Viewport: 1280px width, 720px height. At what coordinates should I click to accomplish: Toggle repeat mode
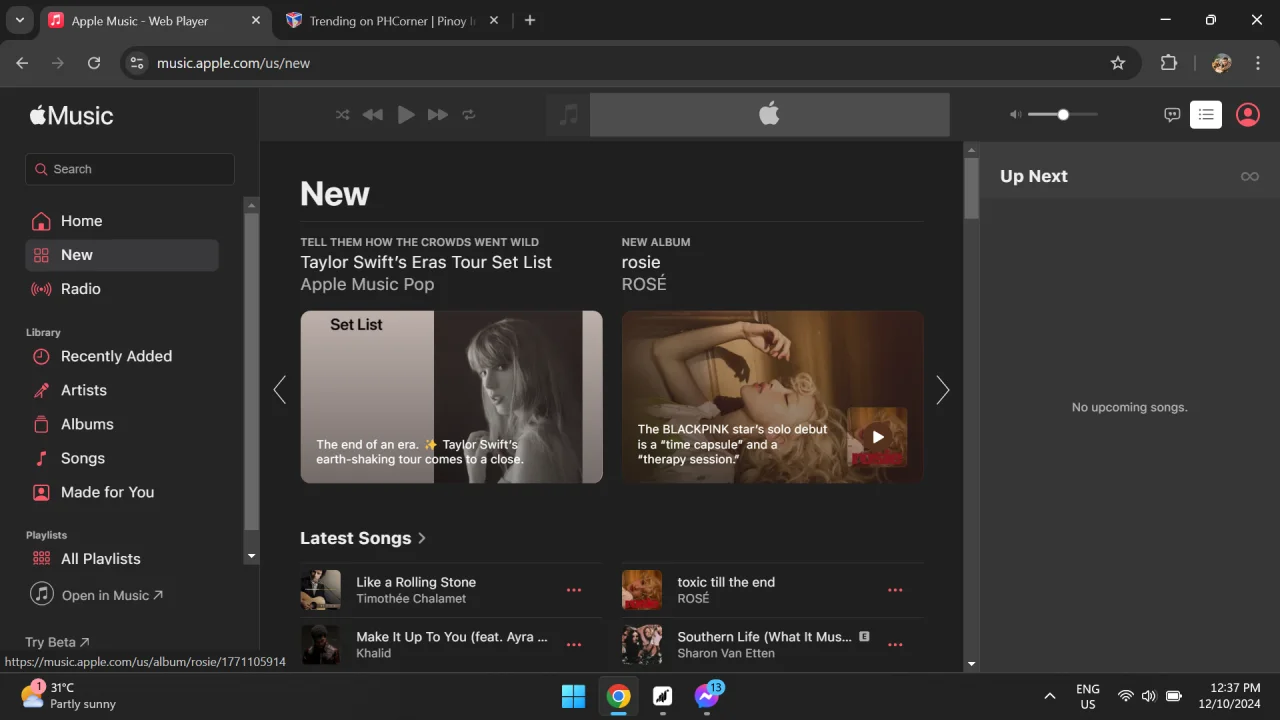tap(468, 115)
